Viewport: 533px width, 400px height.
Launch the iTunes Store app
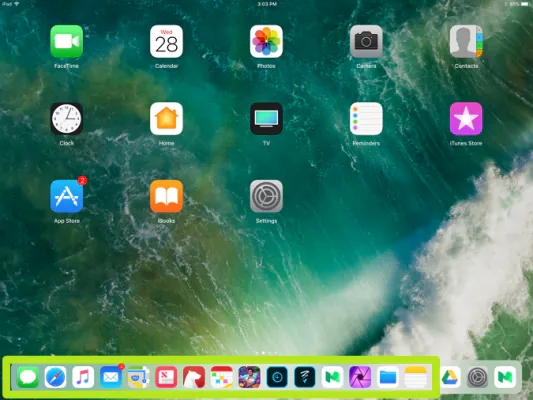(x=466, y=119)
